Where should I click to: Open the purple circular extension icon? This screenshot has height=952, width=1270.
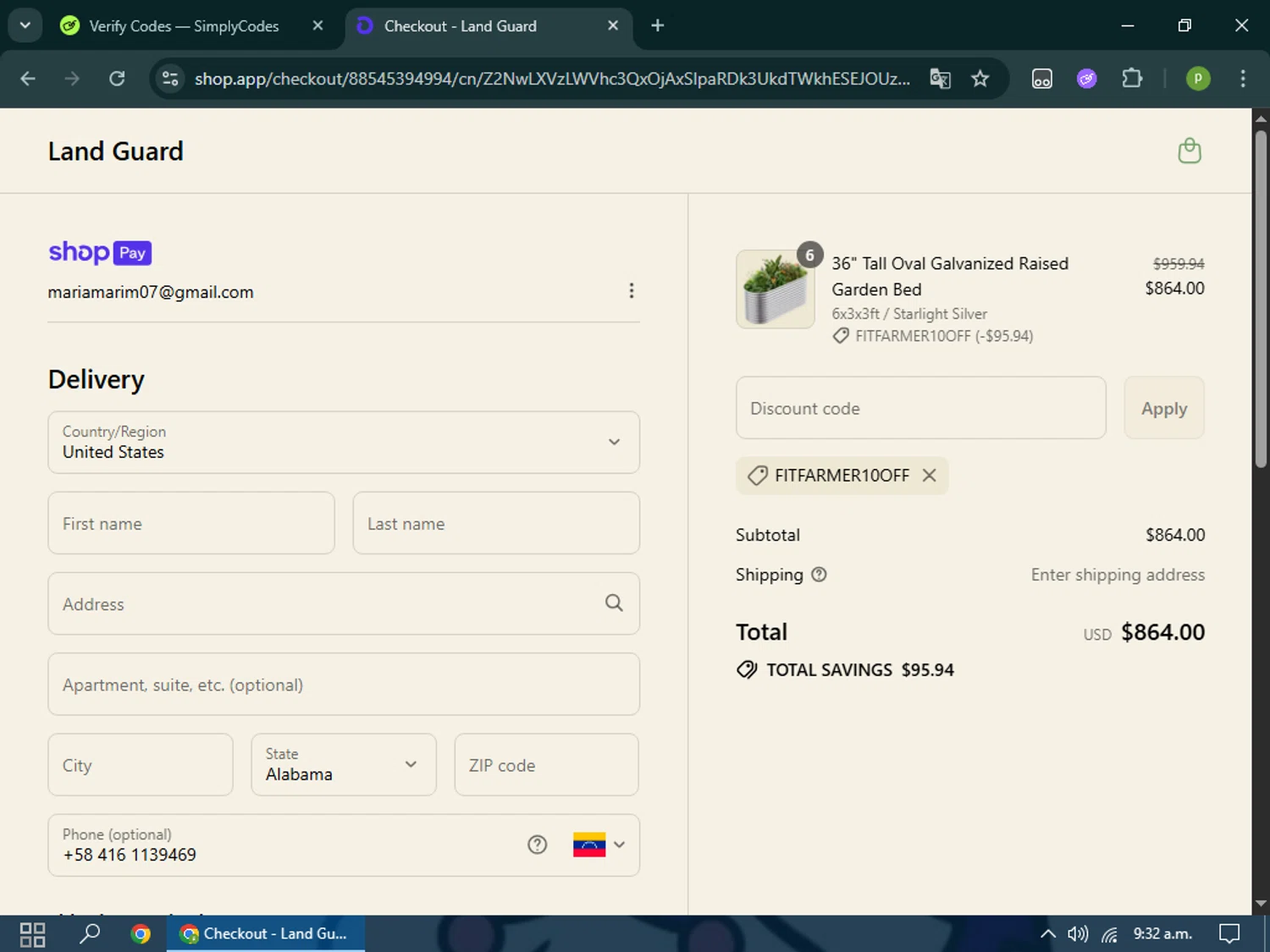1087,79
